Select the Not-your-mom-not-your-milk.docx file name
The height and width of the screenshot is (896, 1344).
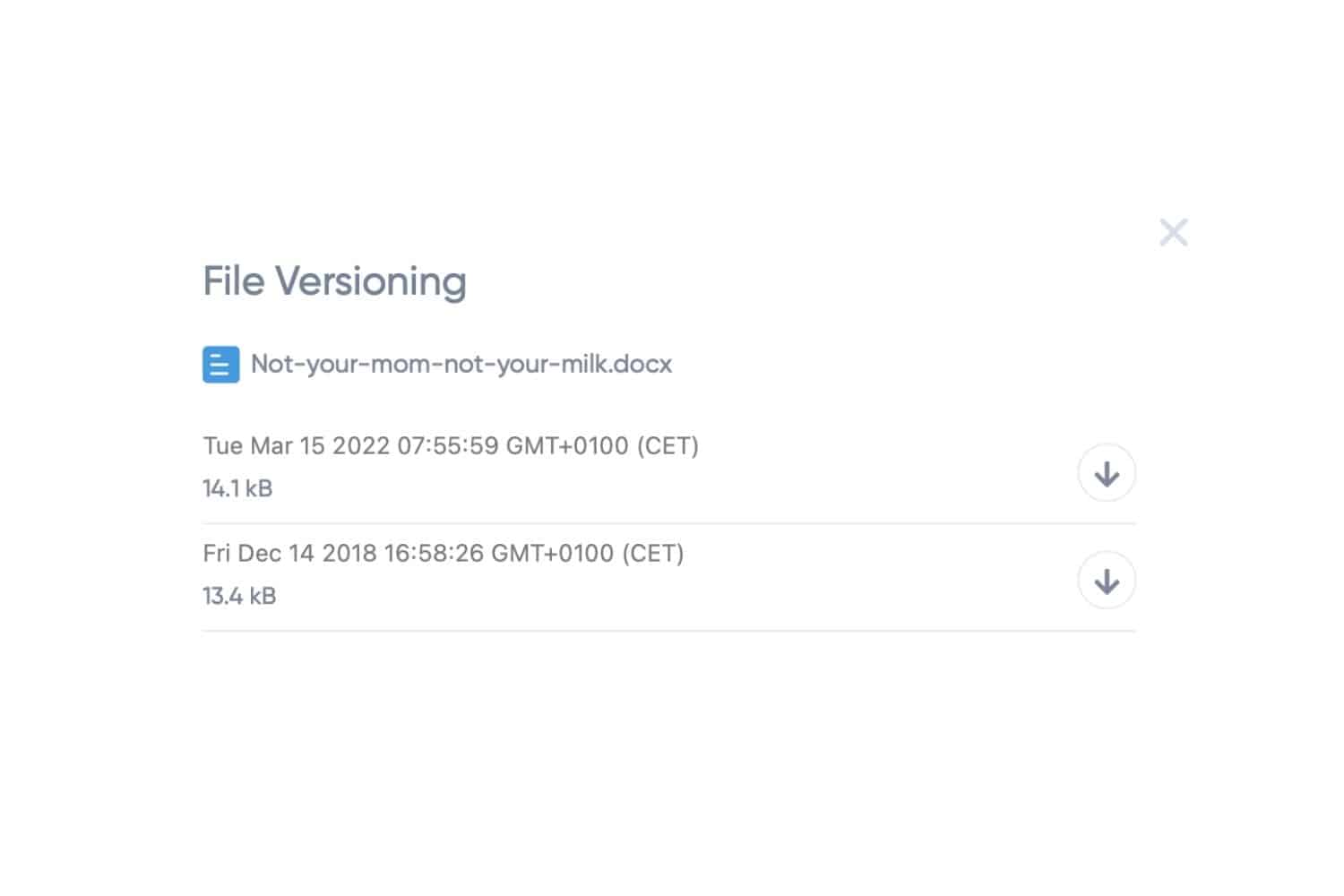461,364
